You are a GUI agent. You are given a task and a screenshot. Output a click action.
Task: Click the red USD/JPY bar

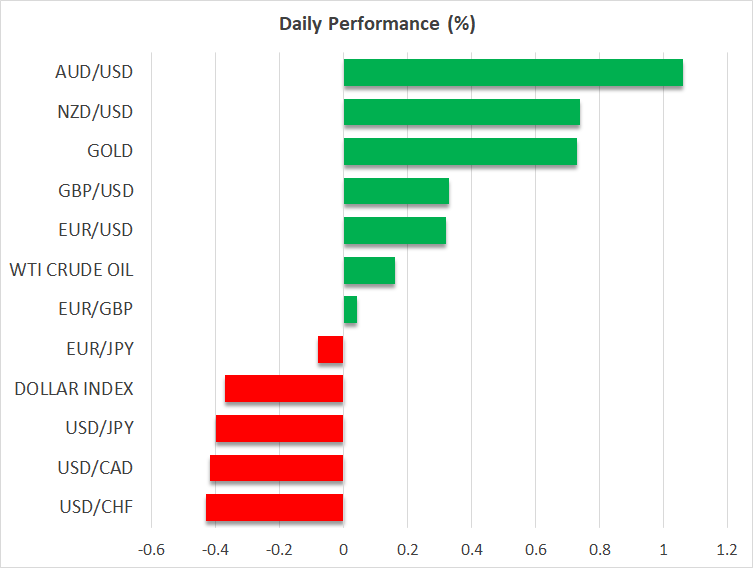(x=279, y=429)
